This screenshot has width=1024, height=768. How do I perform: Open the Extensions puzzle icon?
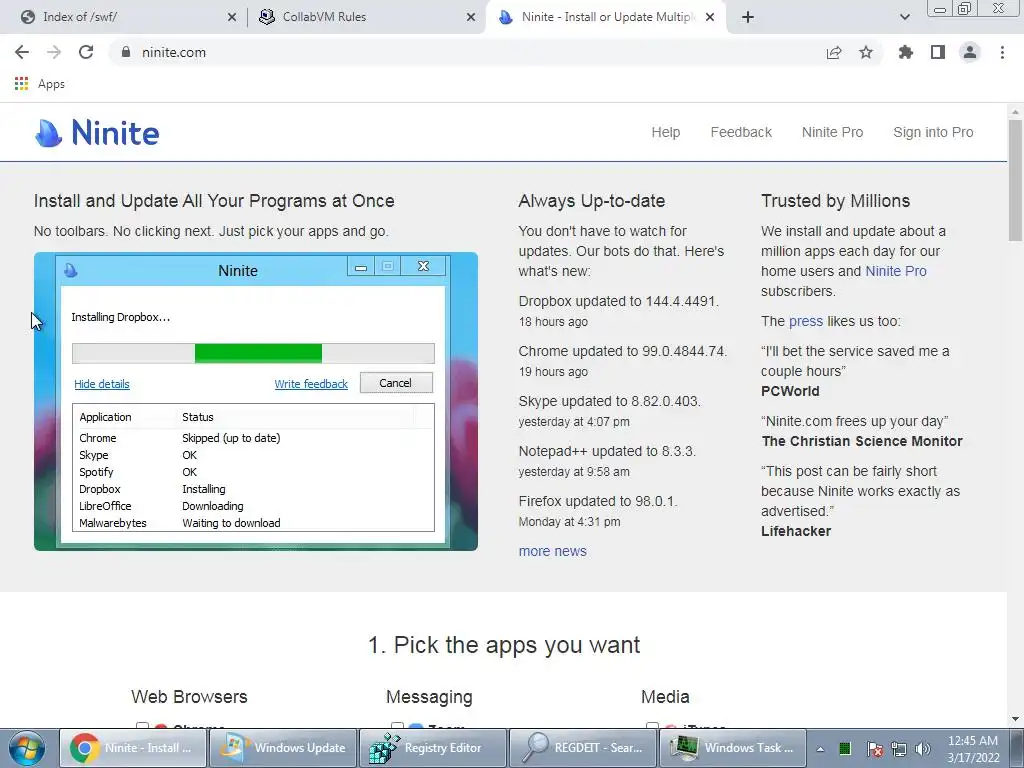pyautogui.click(x=906, y=52)
